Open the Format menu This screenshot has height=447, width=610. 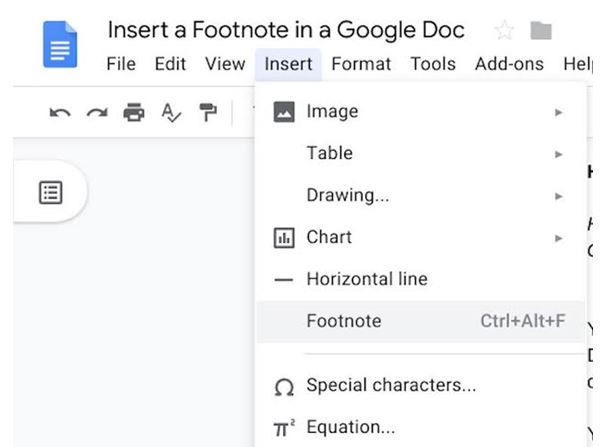pyautogui.click(x=361, y=64)
